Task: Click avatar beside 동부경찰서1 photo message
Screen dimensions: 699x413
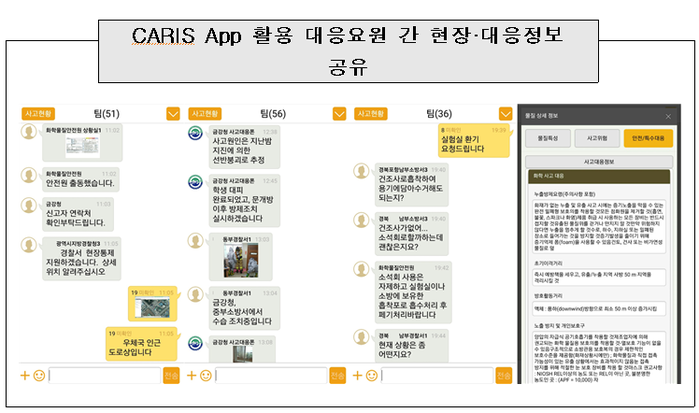Action: tap(195, 241)
